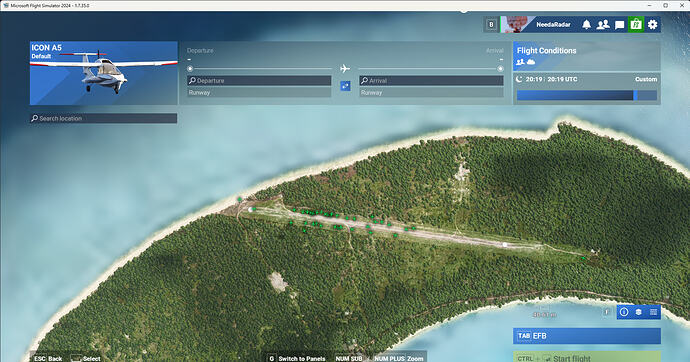Click the weather cloud icon under Flight Conditions
This screenshot has width=690, height=362.
click(x=531, y=62)
